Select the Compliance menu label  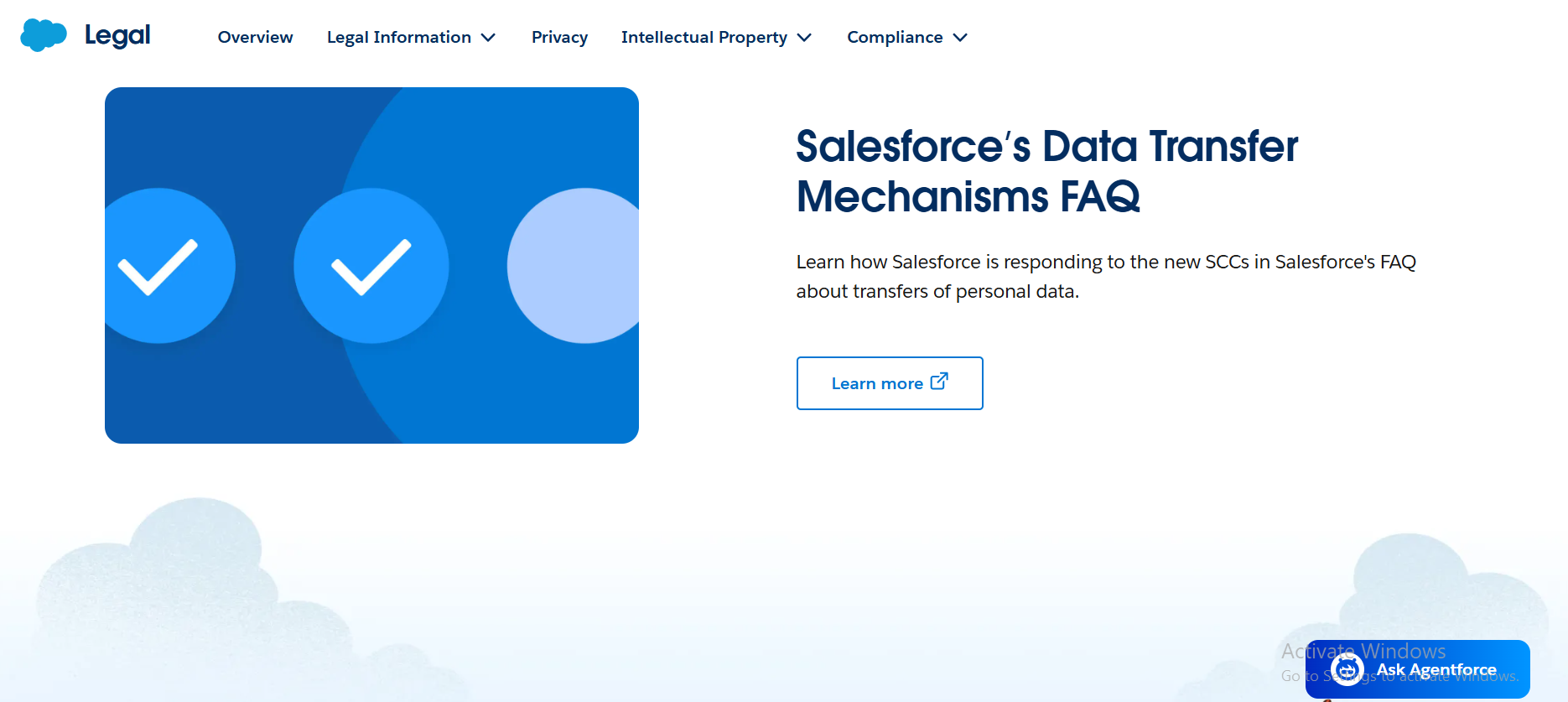click(894, 38)
